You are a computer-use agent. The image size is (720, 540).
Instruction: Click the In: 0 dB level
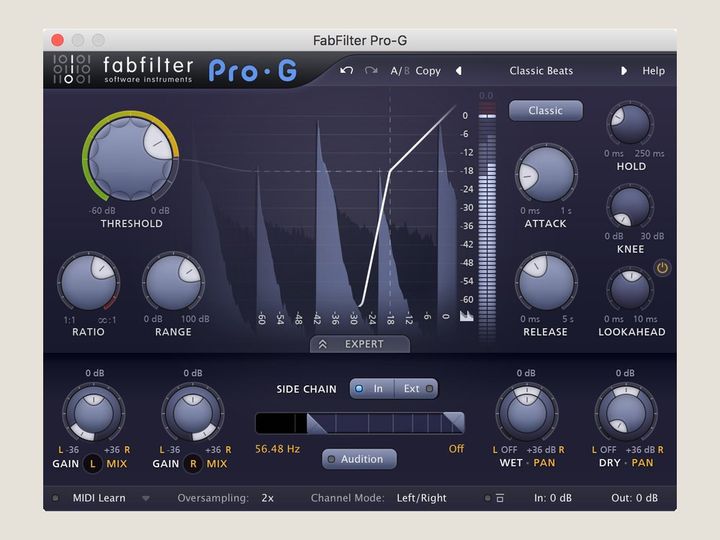tap(553, 498)
